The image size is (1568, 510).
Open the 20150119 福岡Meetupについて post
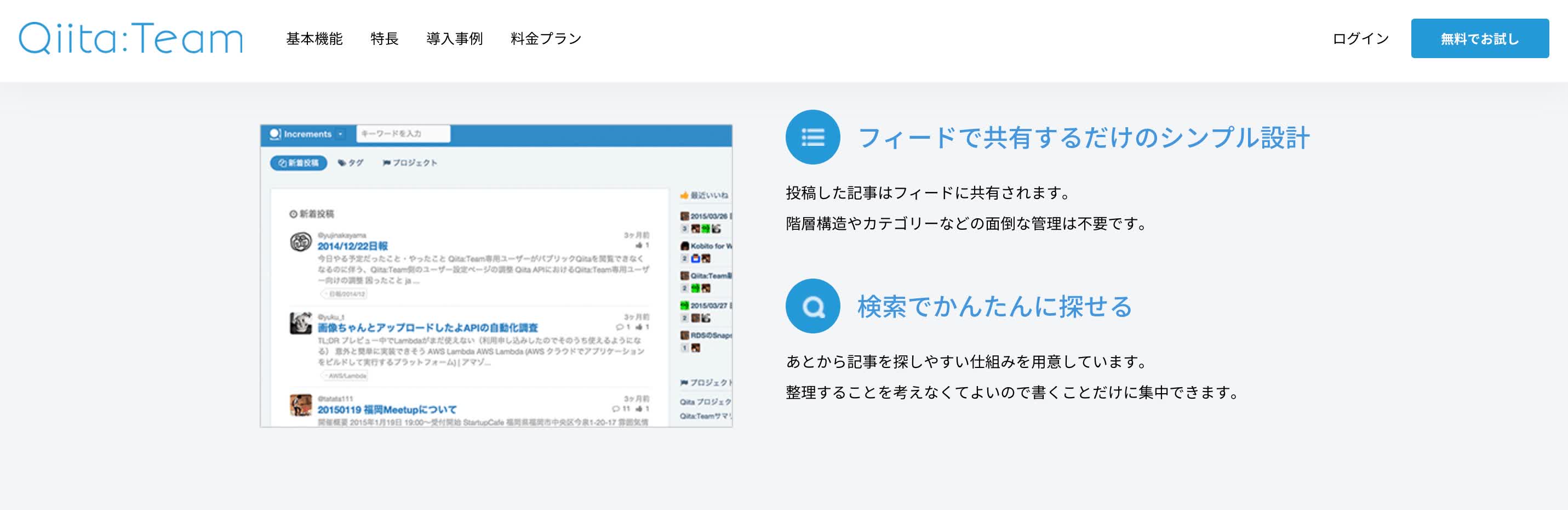pyautogui.click(x=387, y=410)
